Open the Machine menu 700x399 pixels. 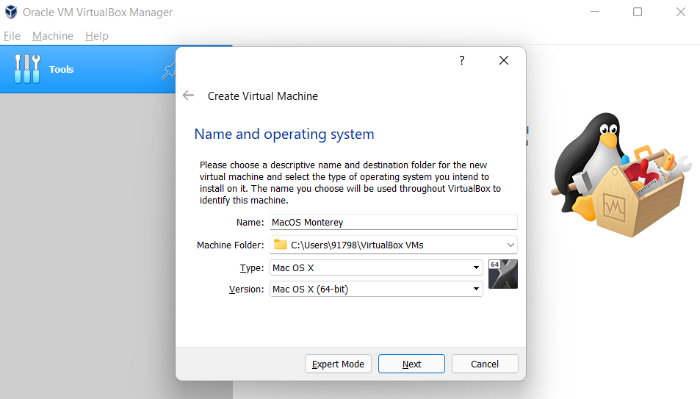click(x=53, y=36)
